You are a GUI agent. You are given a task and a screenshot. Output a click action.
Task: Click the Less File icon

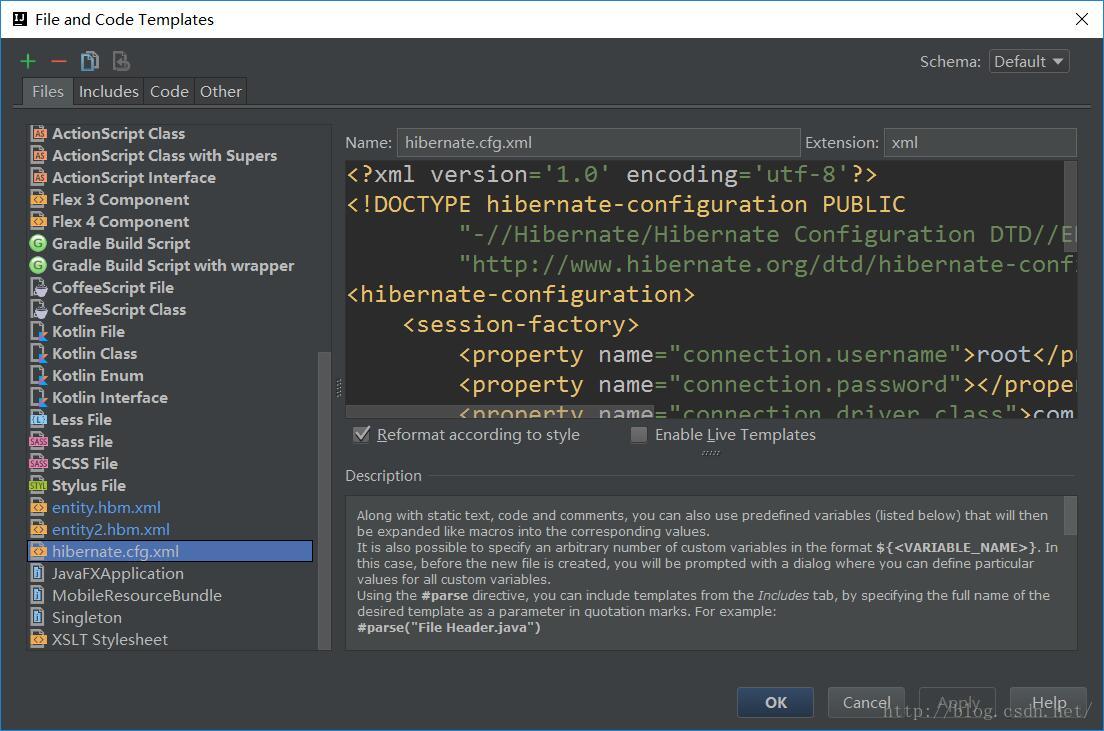[39, 419]
